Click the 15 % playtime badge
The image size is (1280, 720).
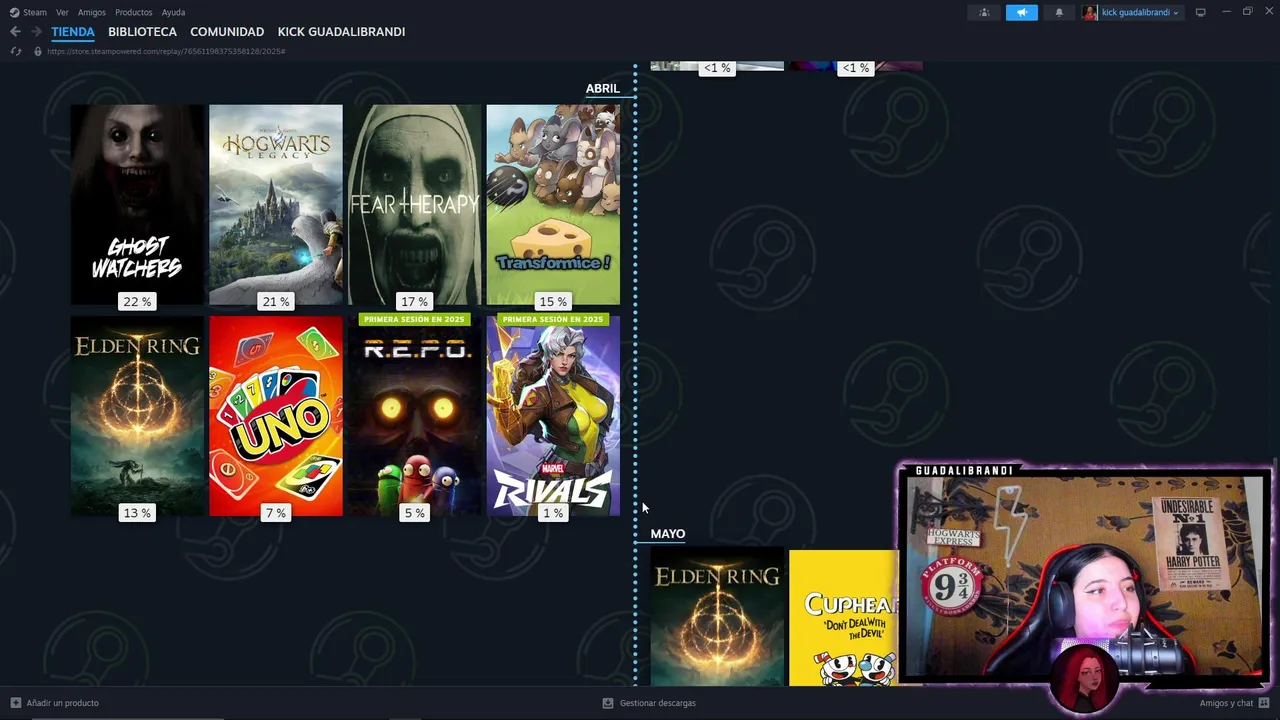pyautogui.click(x=553, y=302)
